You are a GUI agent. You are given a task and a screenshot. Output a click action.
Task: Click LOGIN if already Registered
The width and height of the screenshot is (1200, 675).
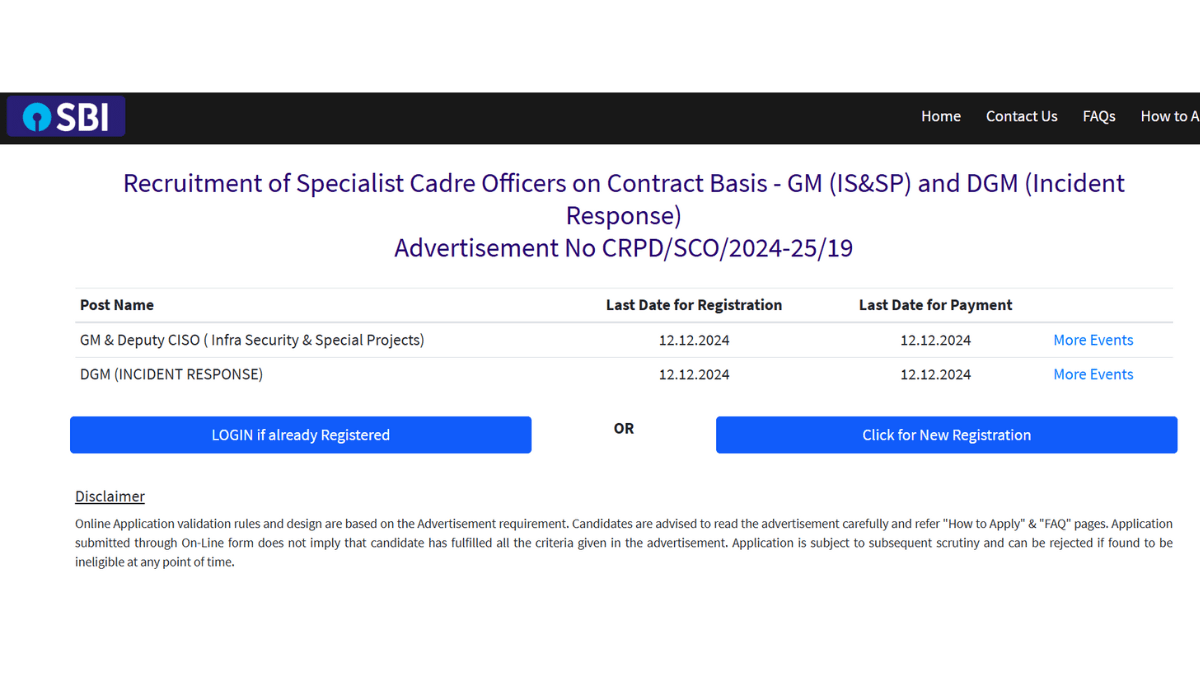300,435
